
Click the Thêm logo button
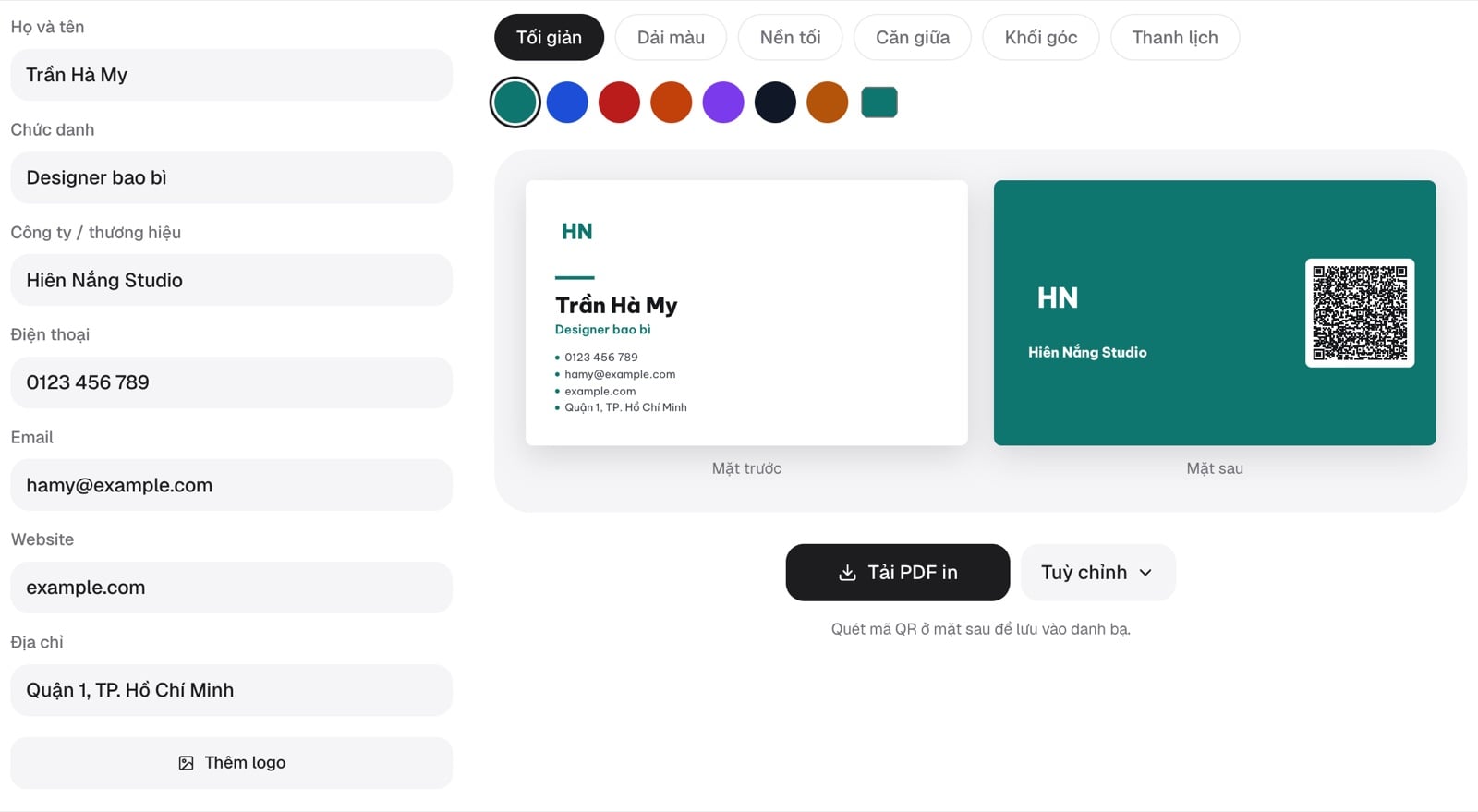[231, 763]
